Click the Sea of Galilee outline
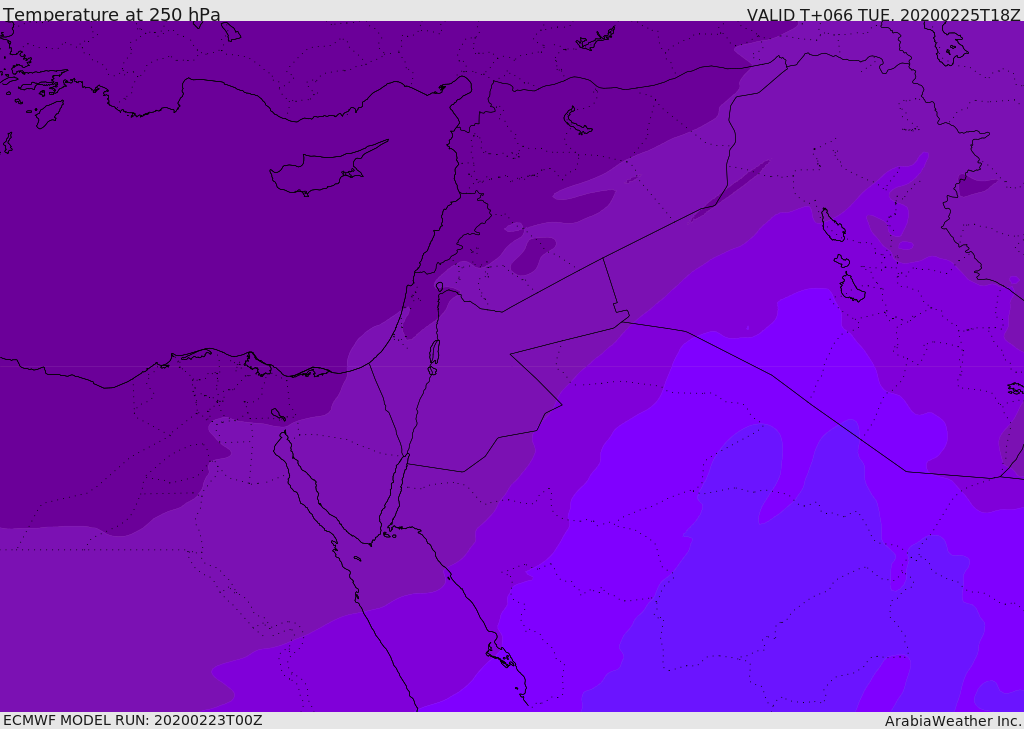Image resolution: width=1024 pixels, height=729 pixels. pyautogui.click(x=440, y=287)
